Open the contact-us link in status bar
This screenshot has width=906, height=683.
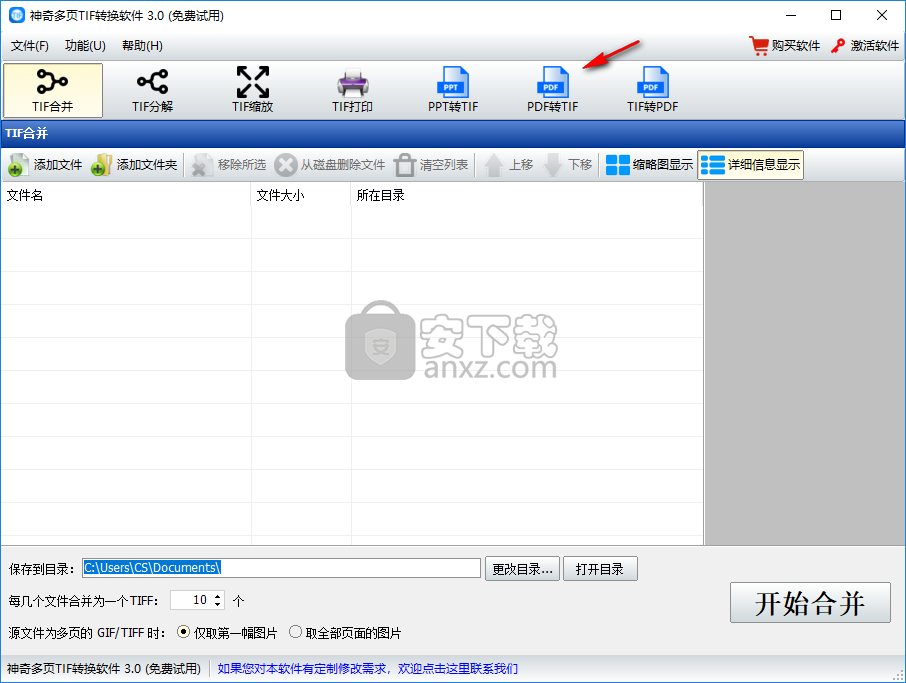tap(367, 669)
